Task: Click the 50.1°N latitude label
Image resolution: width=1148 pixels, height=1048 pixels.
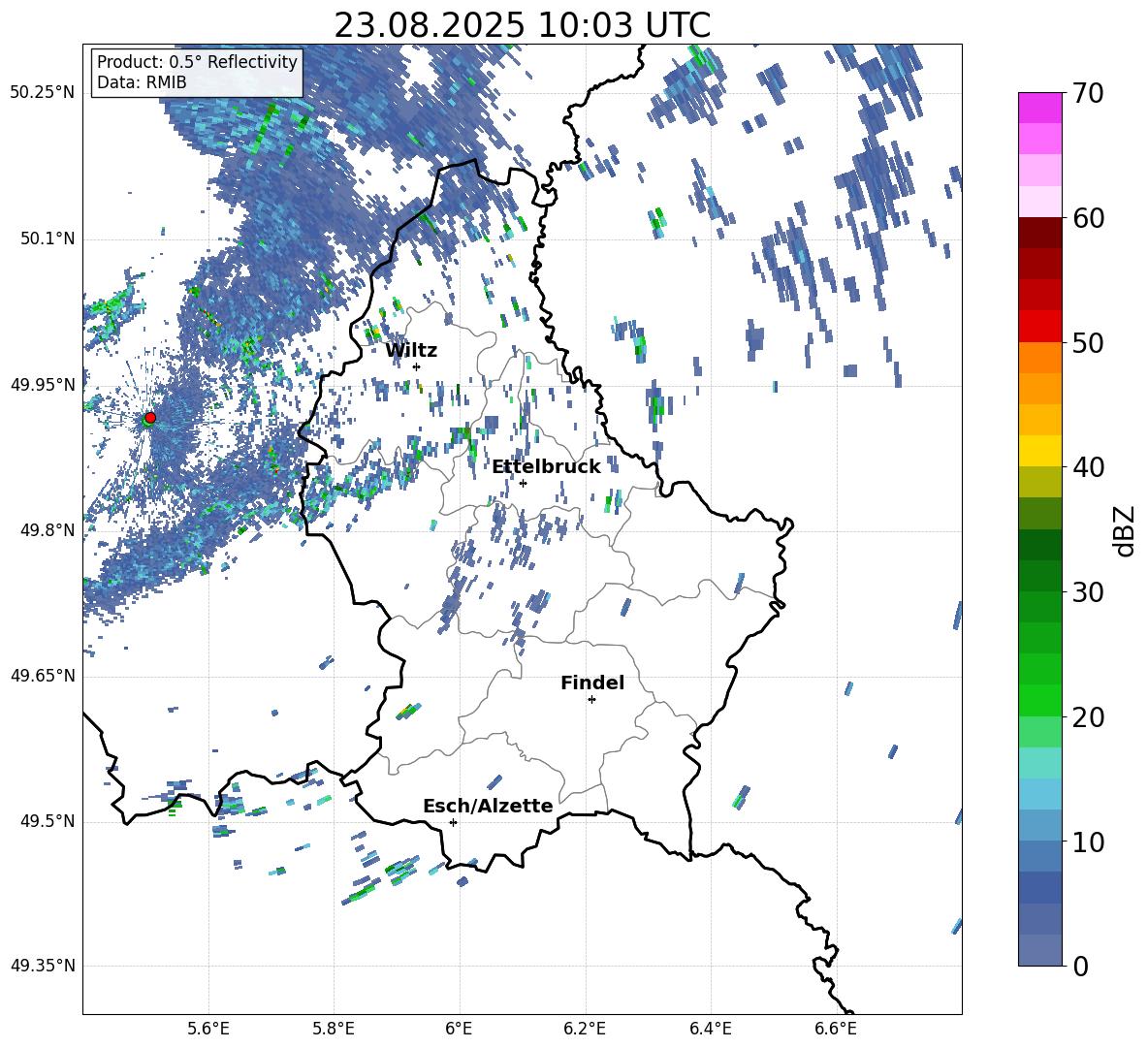Action: pyautogui.click(x=47, y=238)
